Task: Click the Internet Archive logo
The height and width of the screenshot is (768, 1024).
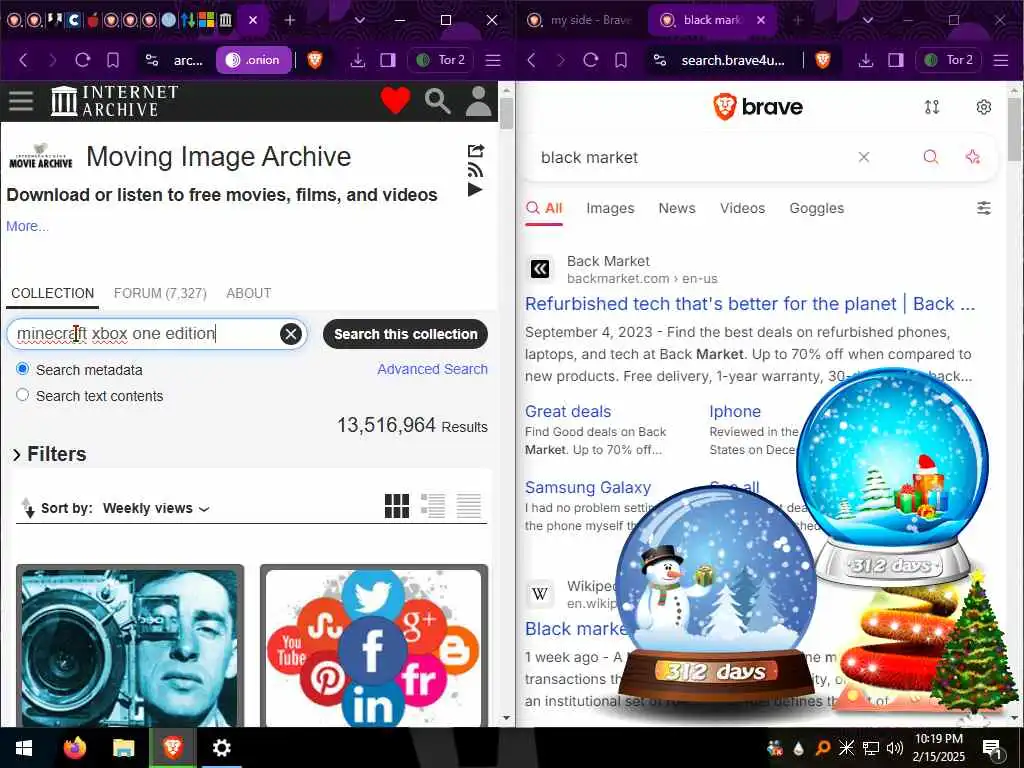Action: click(115, 101)
